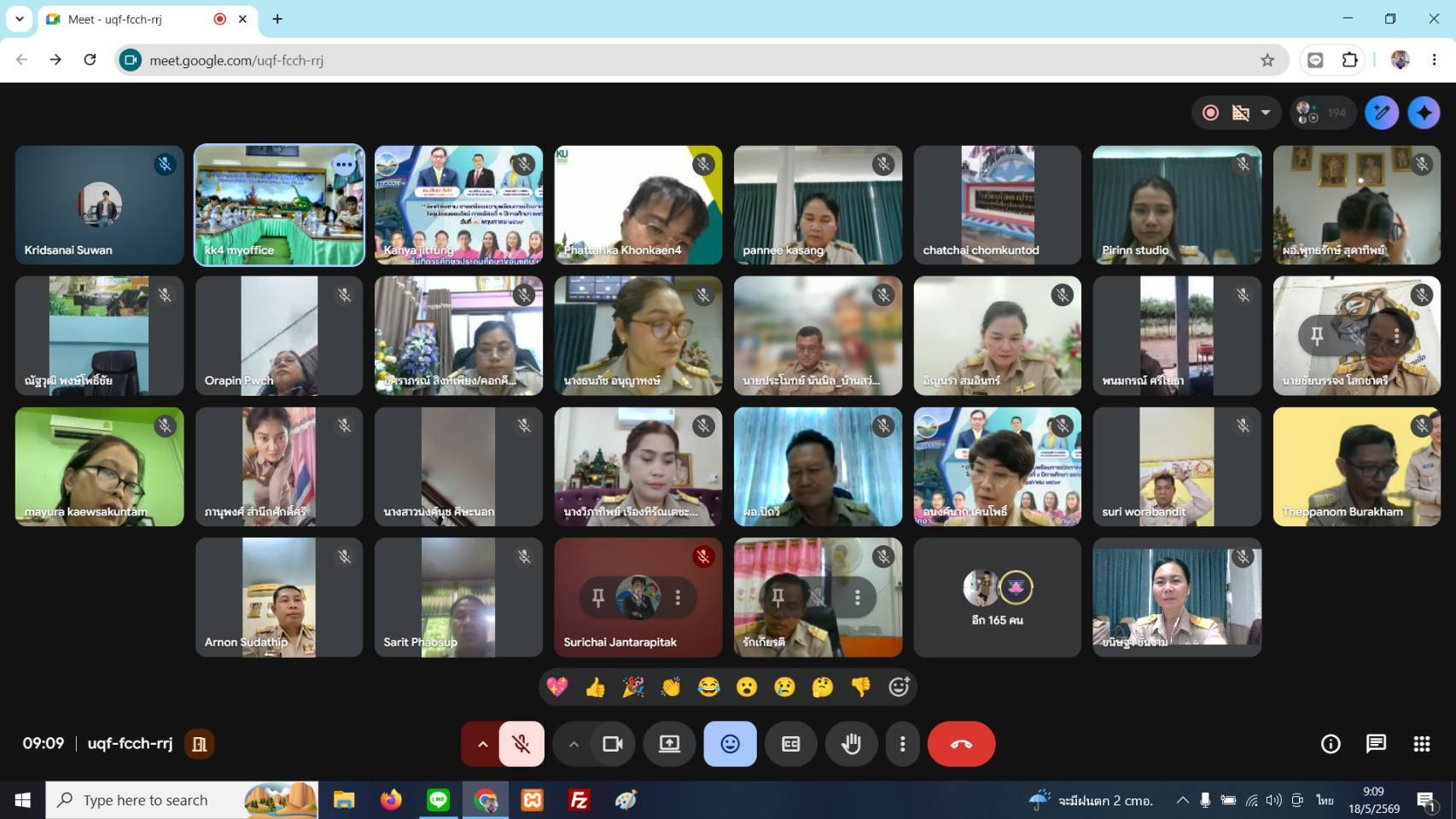Open LINE app from the Windows taskbar
Screen dimensions: 1456x819
pos(439,800)
